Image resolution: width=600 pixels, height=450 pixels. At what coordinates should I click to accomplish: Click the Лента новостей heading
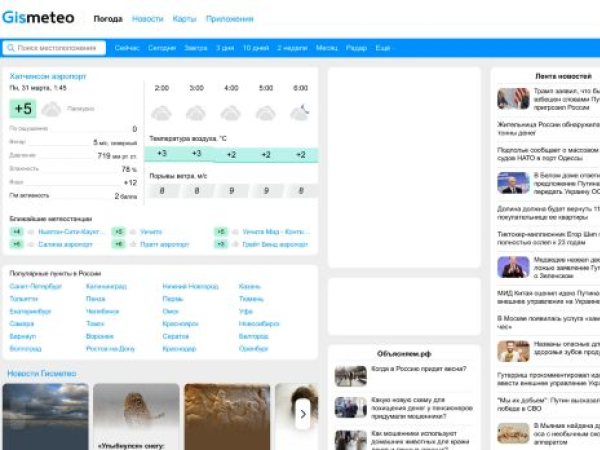563,77
